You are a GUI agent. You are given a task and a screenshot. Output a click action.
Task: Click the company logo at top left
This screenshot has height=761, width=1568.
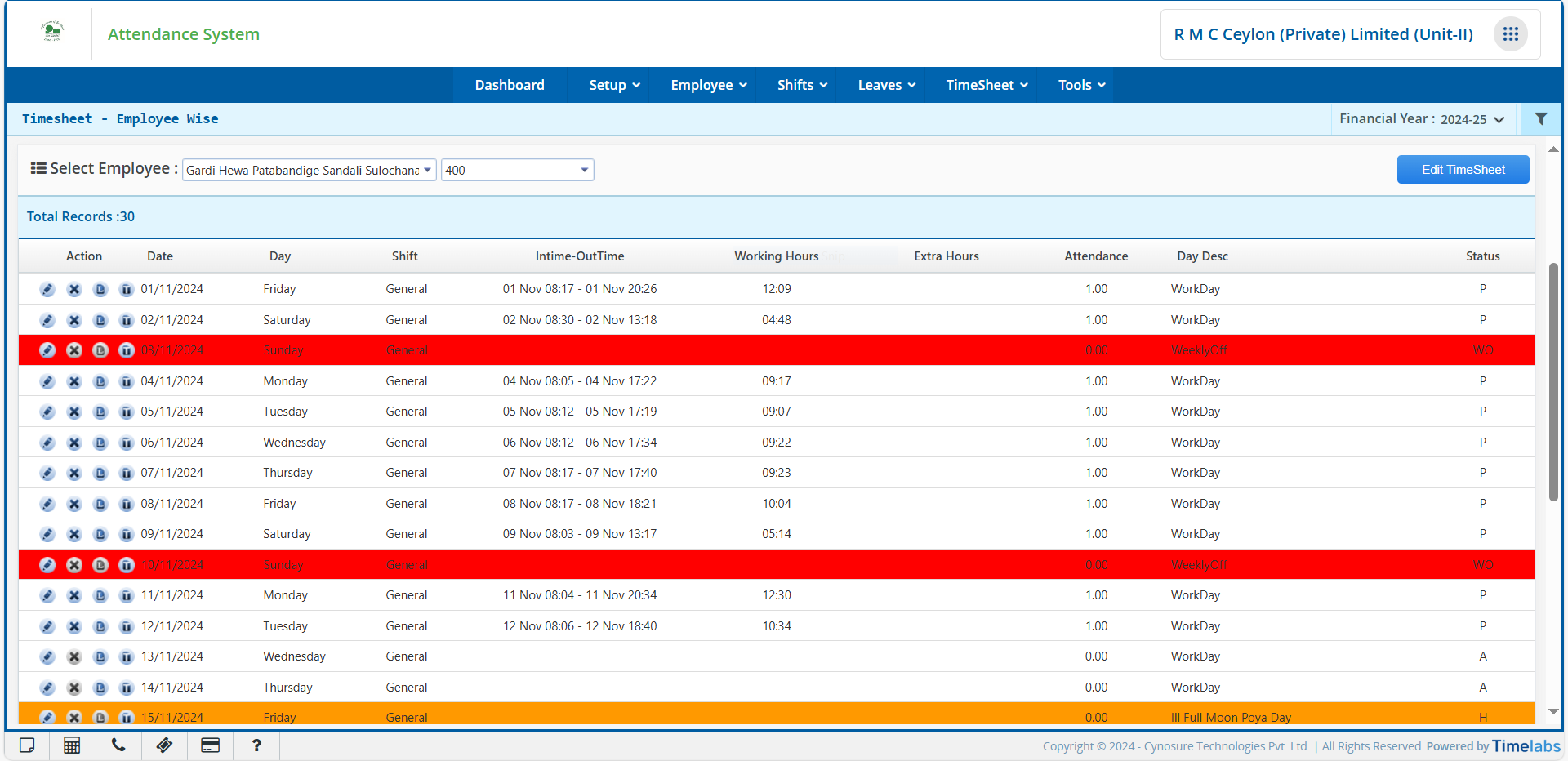(52, 32)
